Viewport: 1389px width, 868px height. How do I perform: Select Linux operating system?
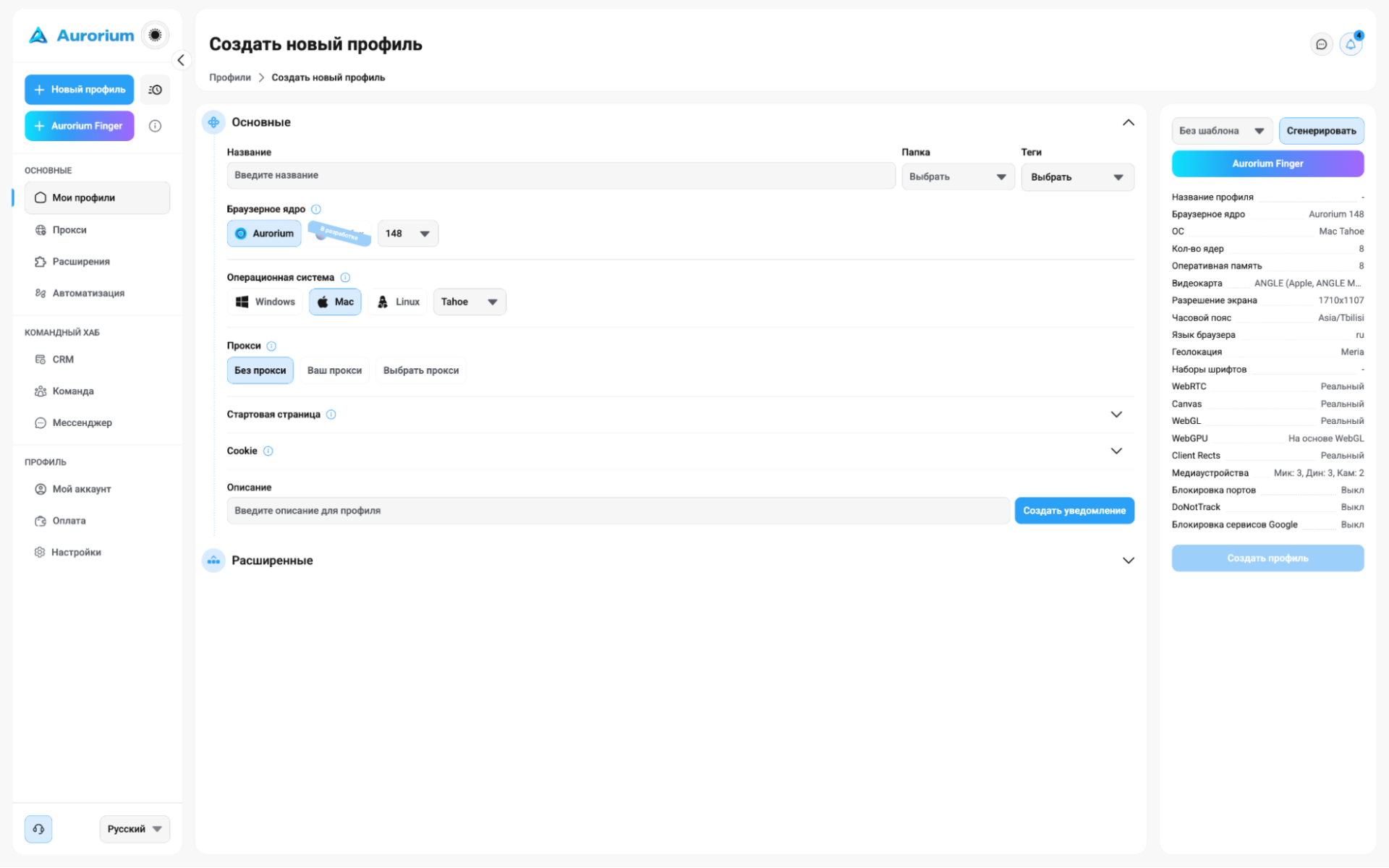399,302
